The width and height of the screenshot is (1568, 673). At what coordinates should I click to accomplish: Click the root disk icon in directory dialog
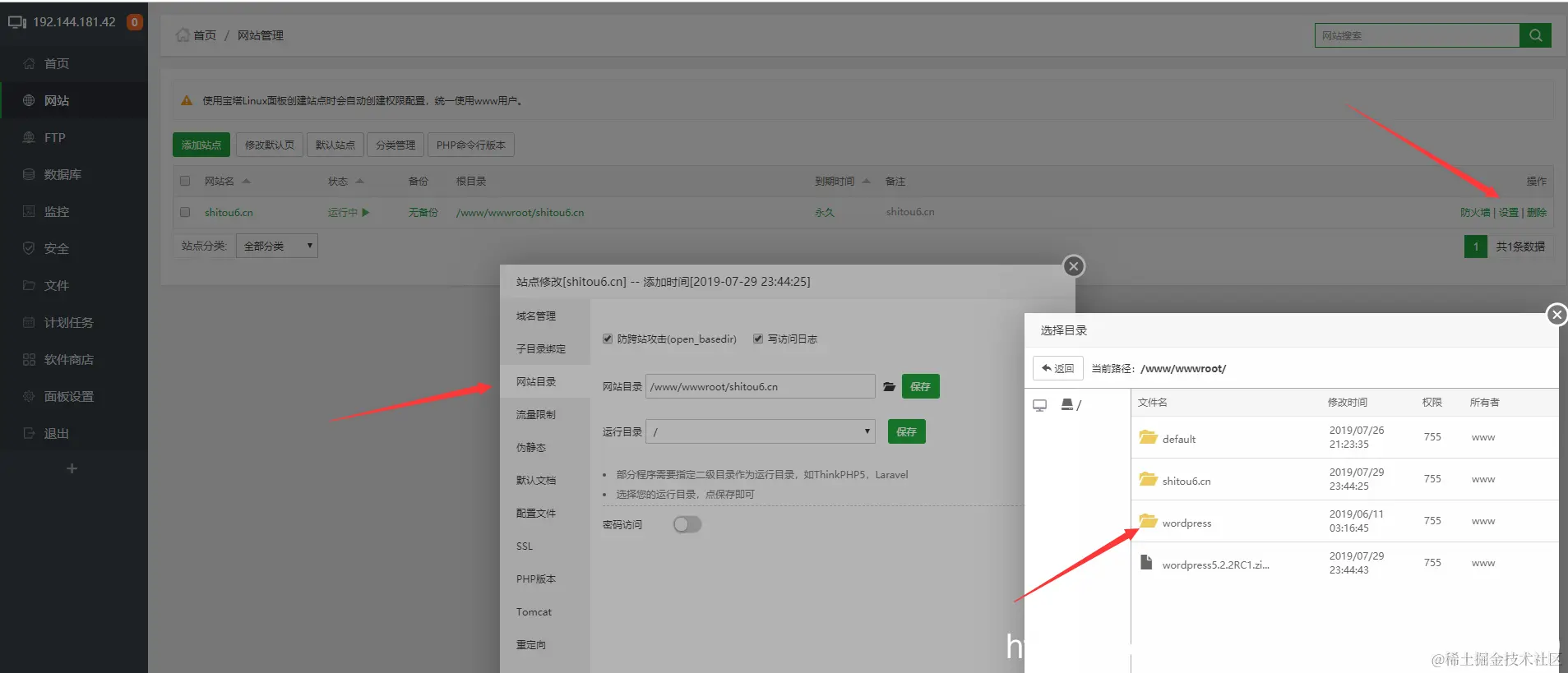point(1066,404)
